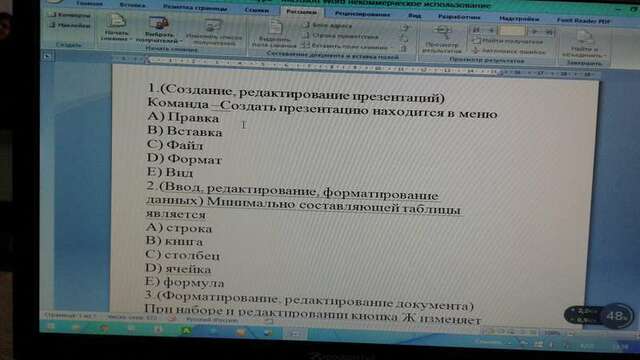Click Изменить список получателей

(214, 33)
